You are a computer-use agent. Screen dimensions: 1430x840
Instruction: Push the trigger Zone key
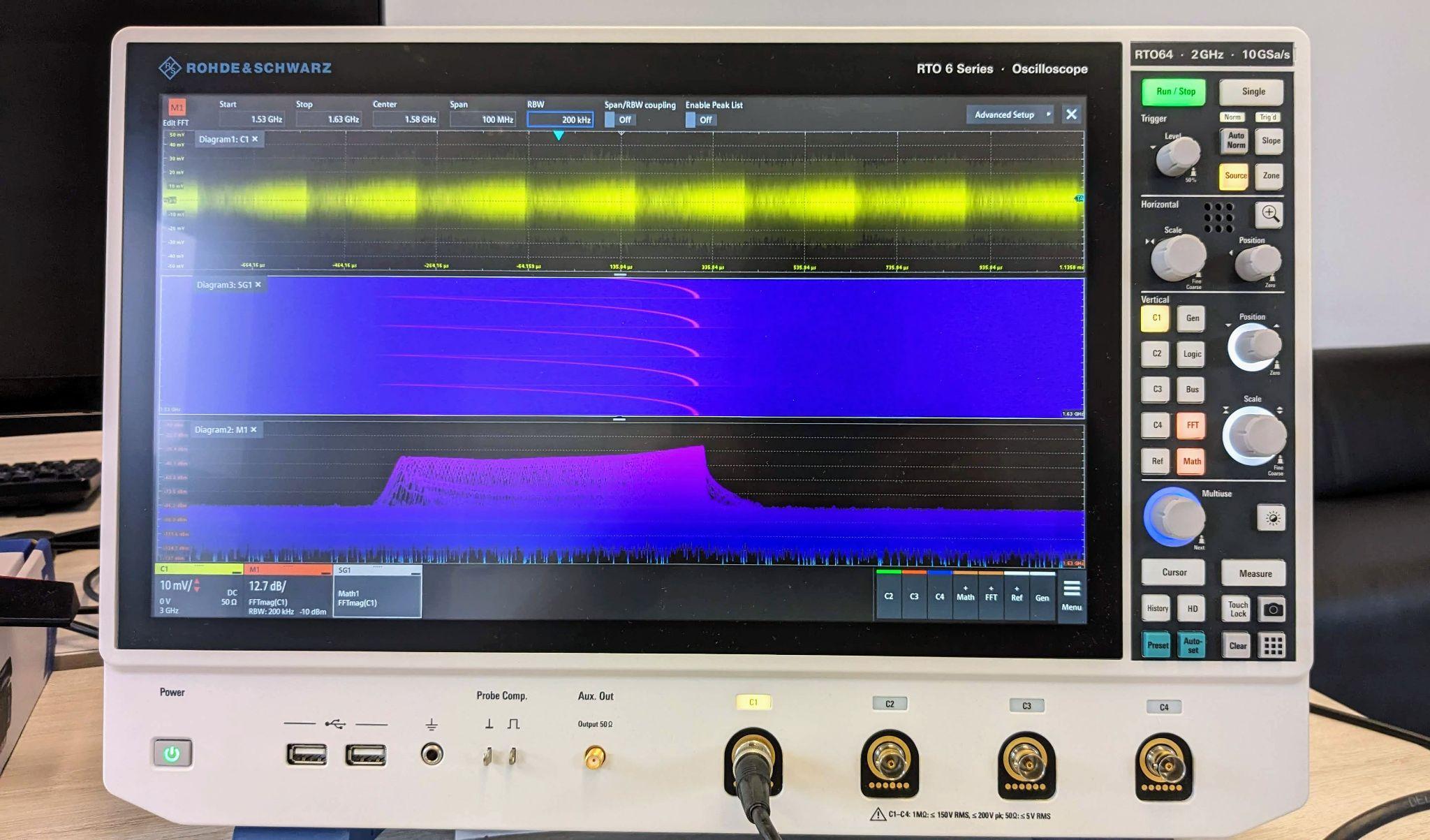1270,176
